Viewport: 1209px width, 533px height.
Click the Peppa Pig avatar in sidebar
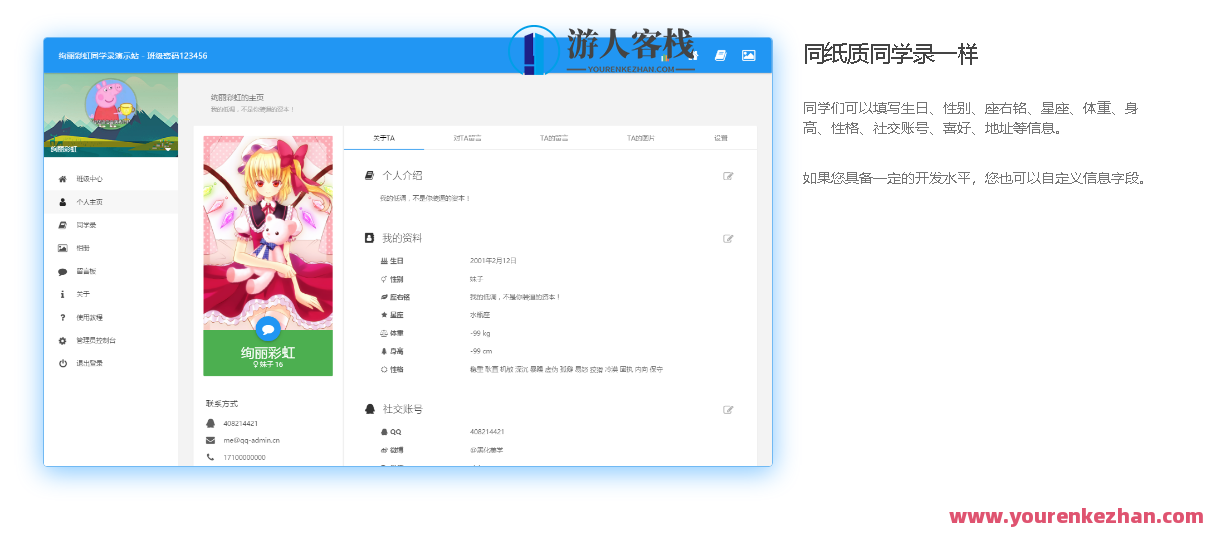(111, 104)
